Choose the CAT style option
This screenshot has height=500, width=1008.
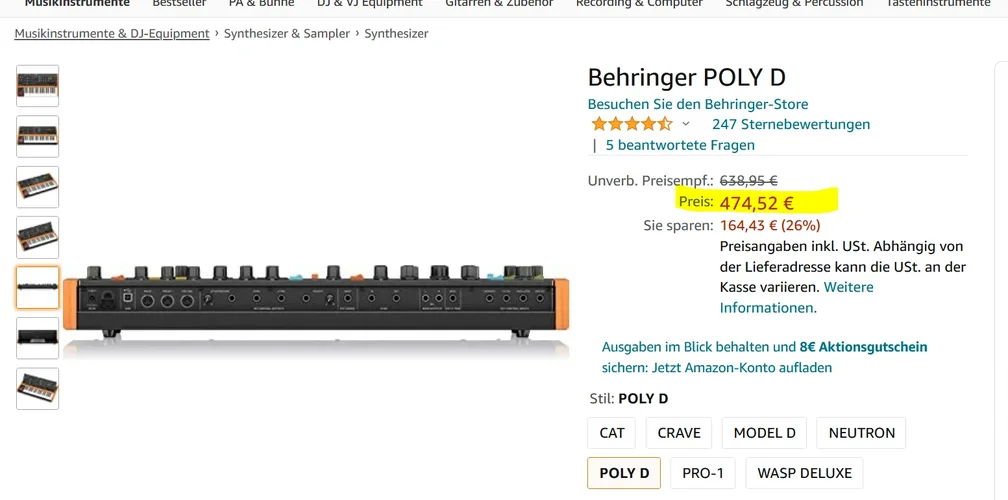612,433
